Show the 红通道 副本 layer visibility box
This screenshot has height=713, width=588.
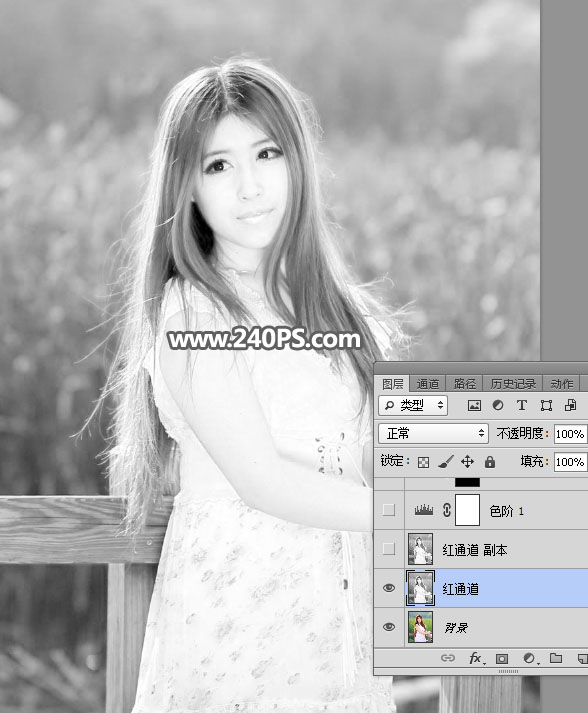tap(388, 549)
